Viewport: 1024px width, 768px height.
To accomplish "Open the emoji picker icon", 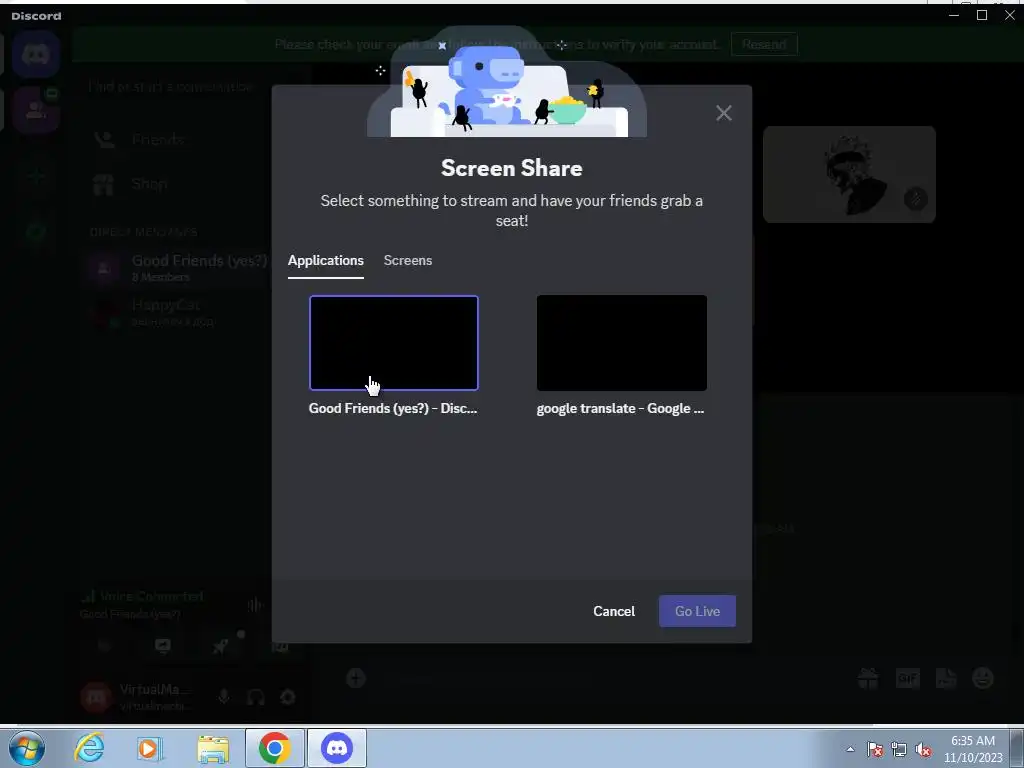I will pos(983,678).
